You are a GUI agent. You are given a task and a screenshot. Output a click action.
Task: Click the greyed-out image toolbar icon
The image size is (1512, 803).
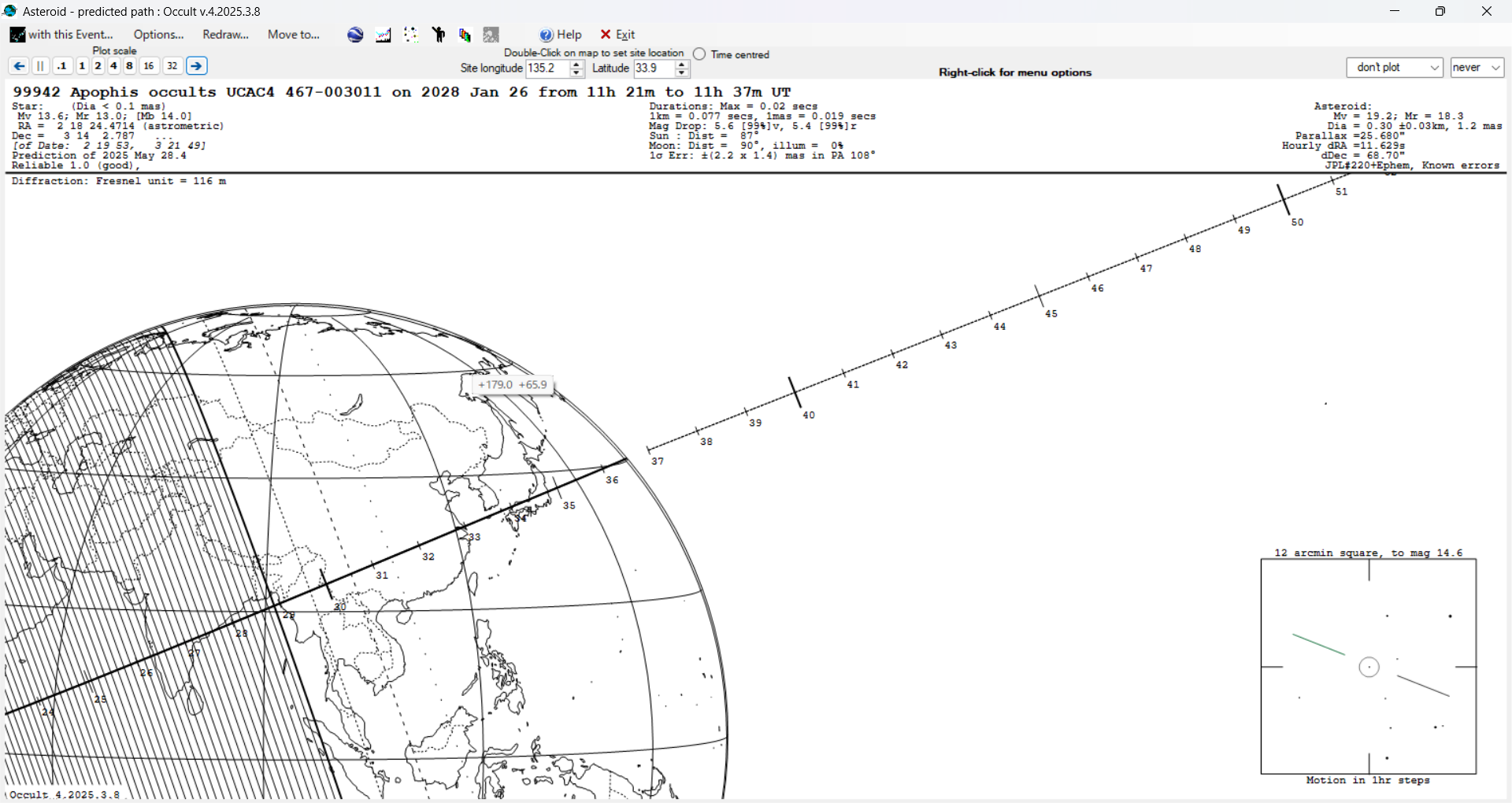(x=491, y=35)
